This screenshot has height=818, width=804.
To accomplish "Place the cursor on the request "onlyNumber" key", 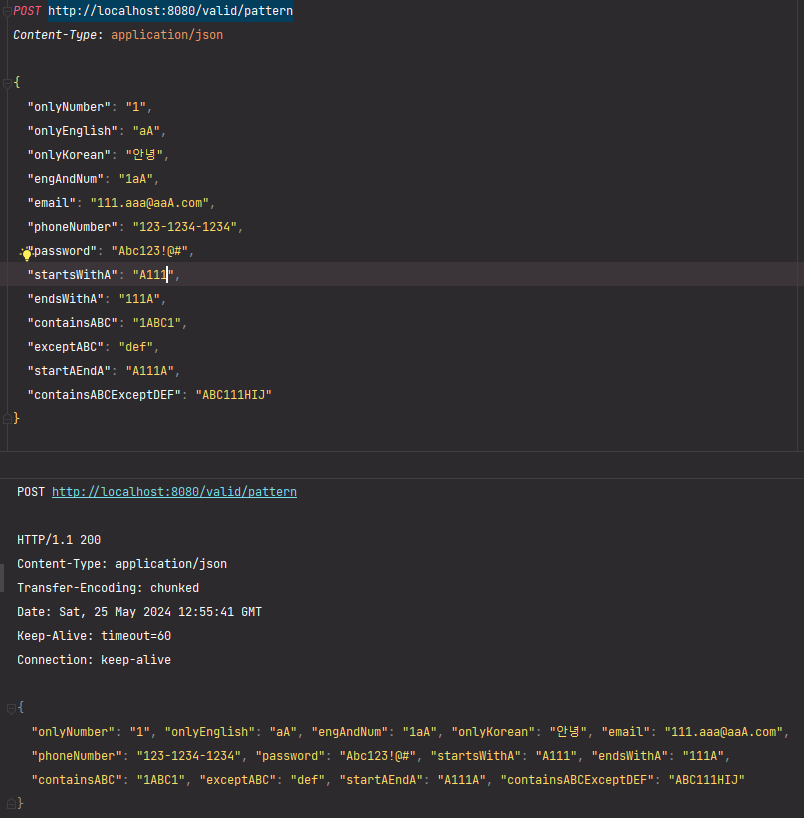I will tap(69, 107).
